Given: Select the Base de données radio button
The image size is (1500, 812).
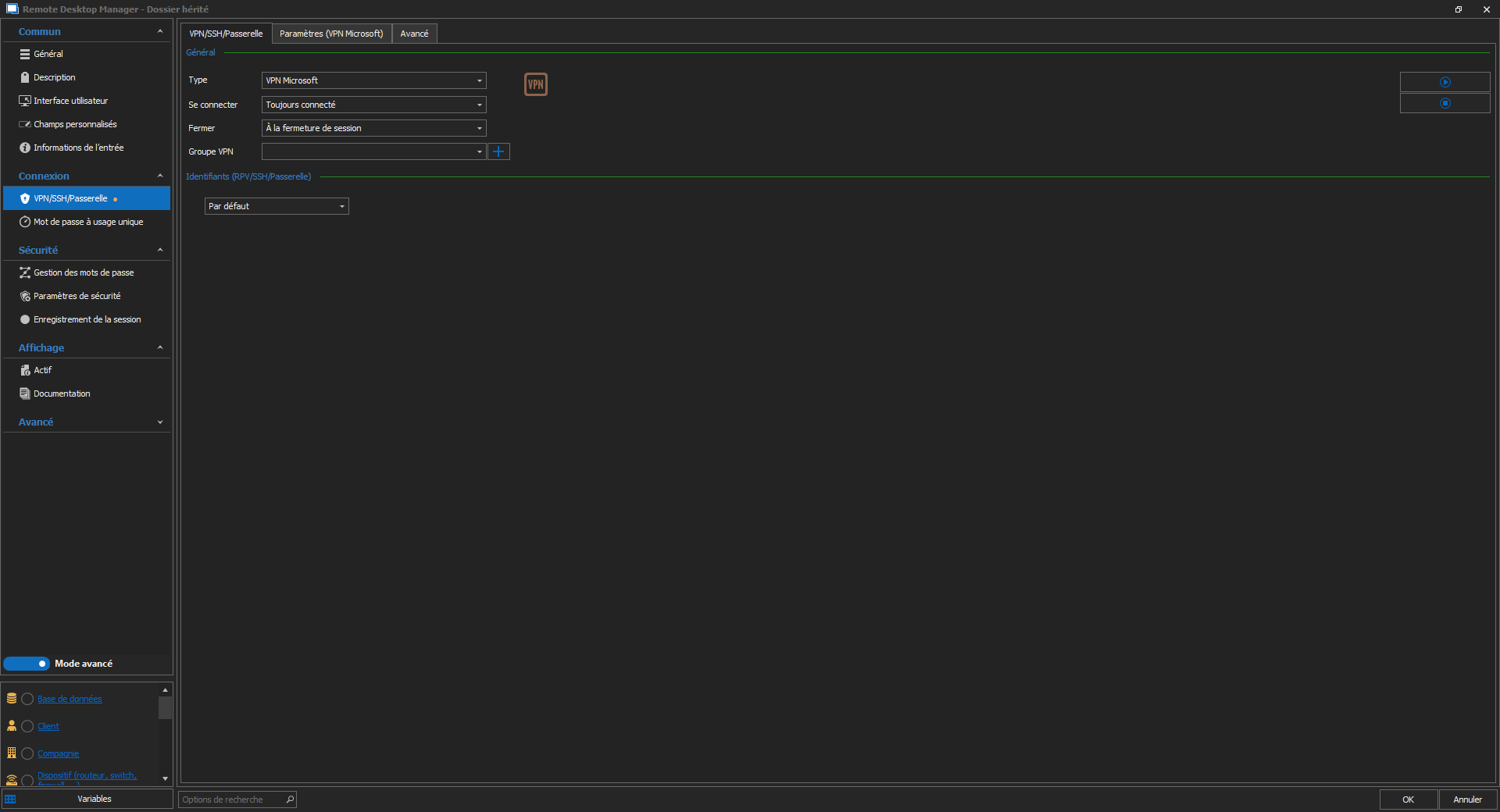Looking at the screenshot, I should click(27, 699).
